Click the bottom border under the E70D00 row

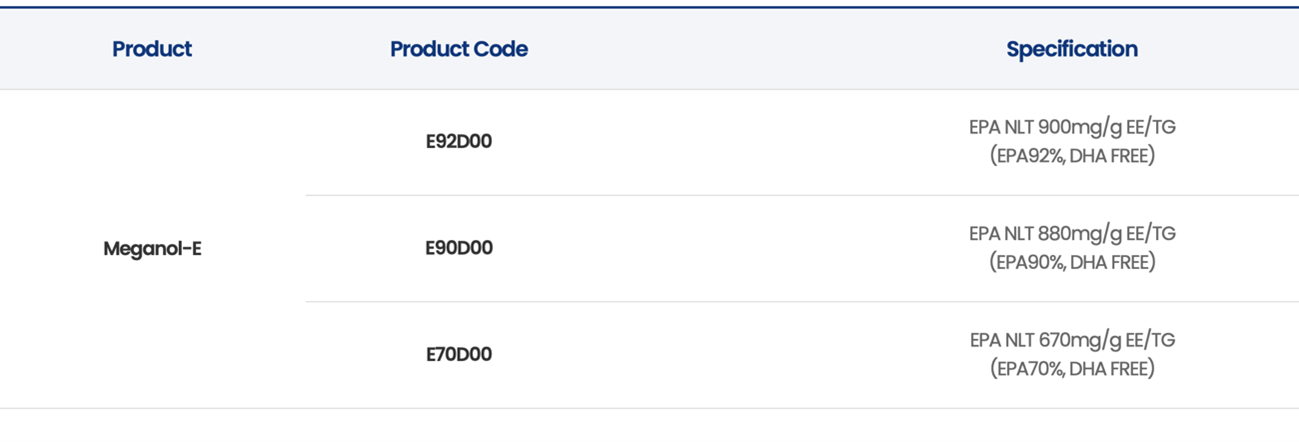coord(650,408)
